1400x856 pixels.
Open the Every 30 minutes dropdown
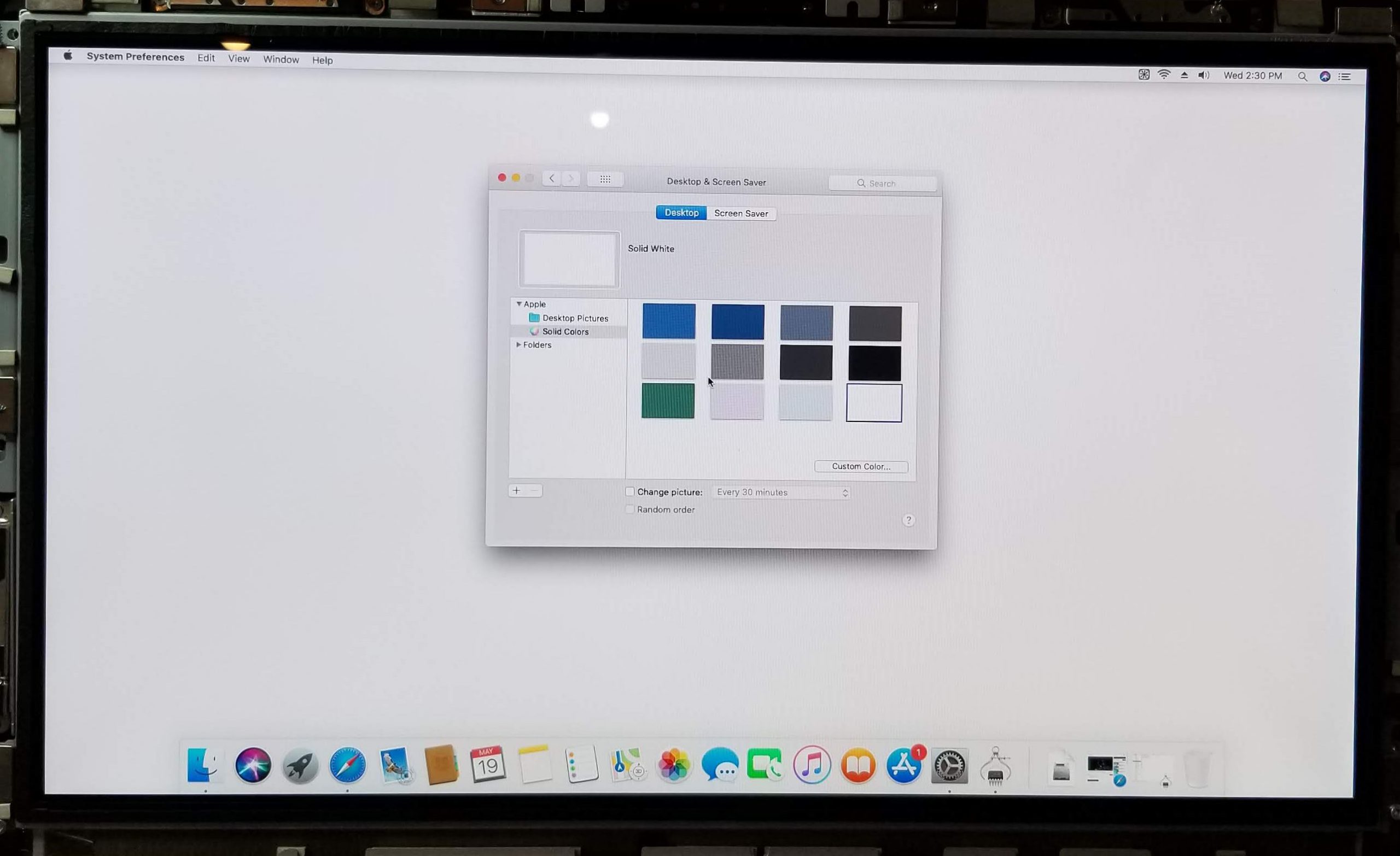(781, 492)
